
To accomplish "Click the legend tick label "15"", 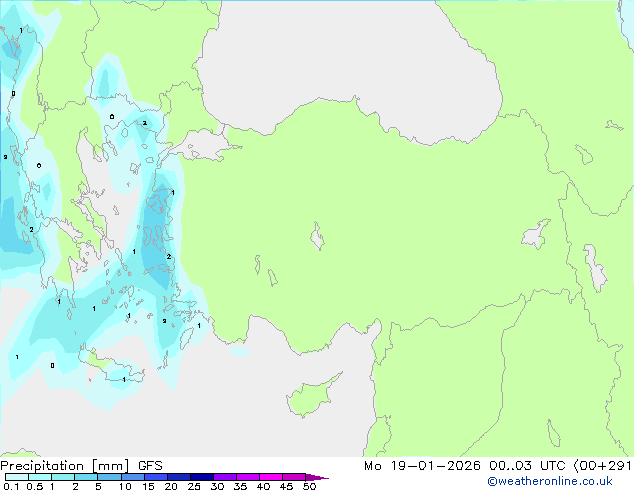I will pyautogui.click(x=148, y=486).
